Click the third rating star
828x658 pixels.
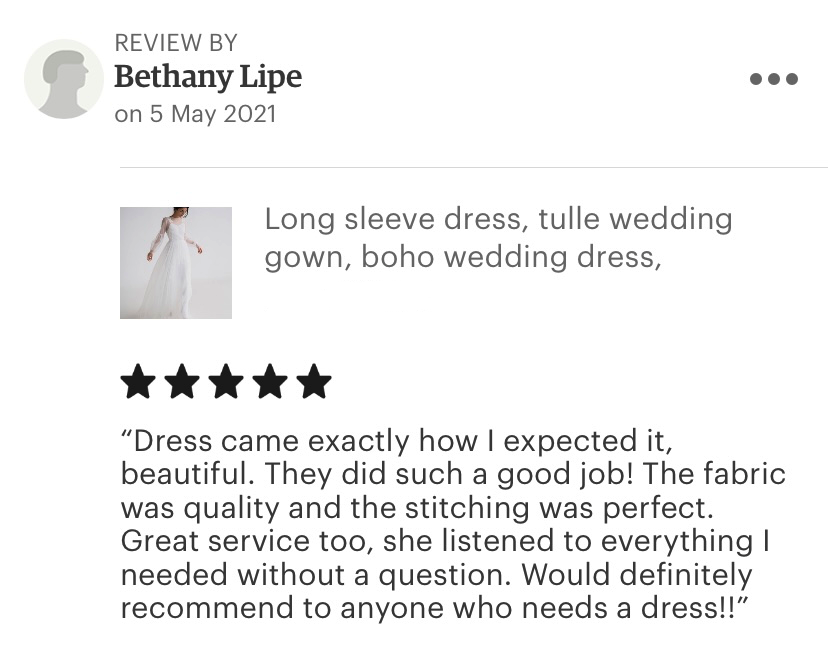click(x=226, y=381)
